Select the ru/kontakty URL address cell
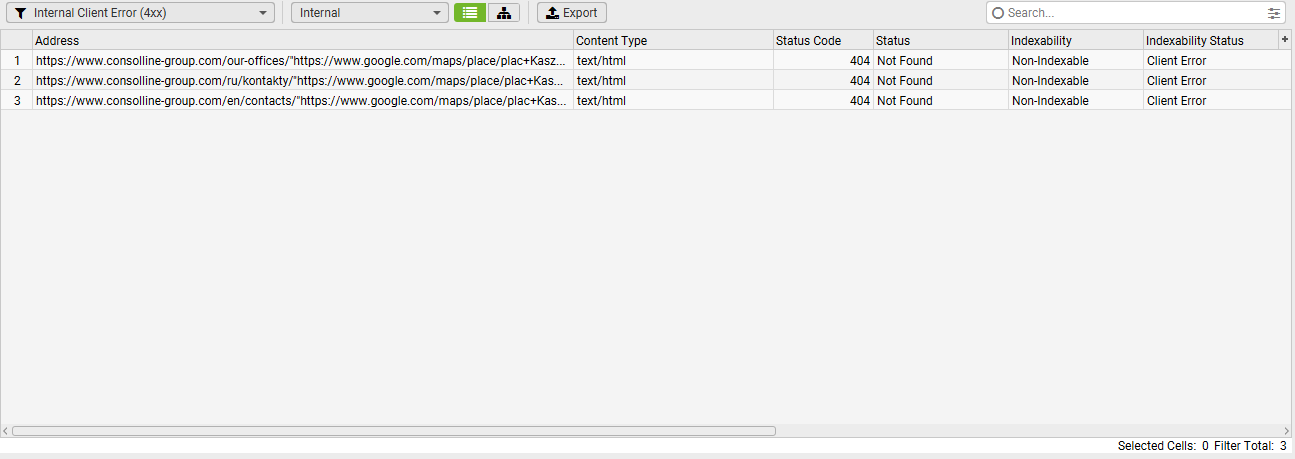This screenshot has width=1295, height=459. pos(303,80)
